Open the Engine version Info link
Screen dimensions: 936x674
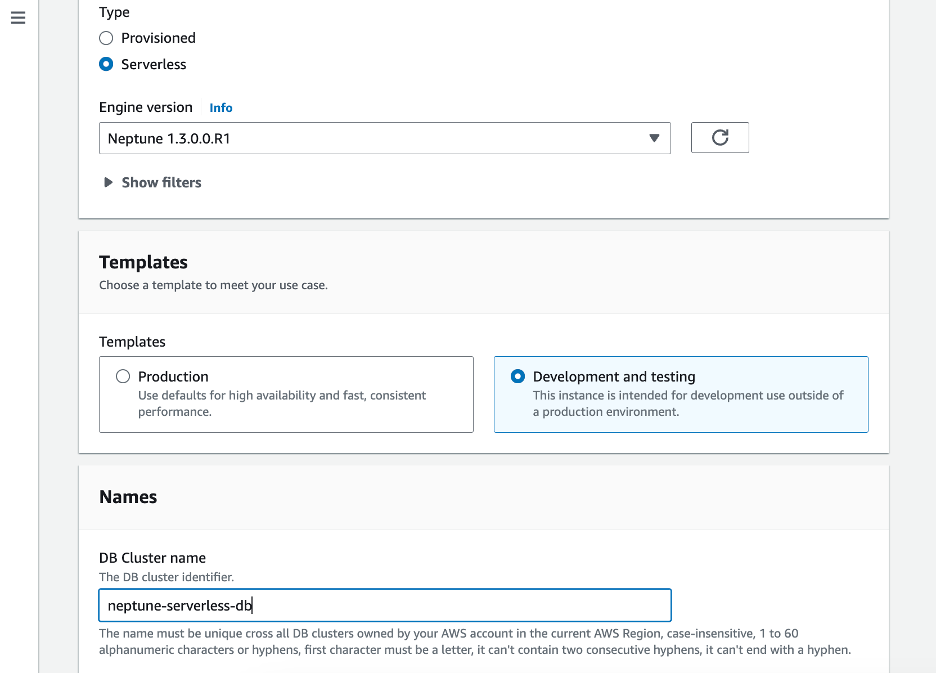pos(221,108)
